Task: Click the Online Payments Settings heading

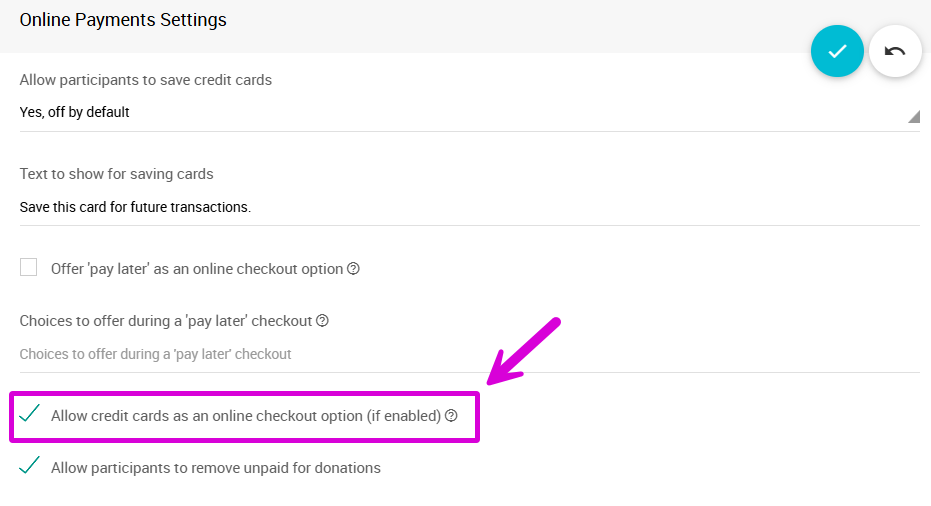Action: 123,20
